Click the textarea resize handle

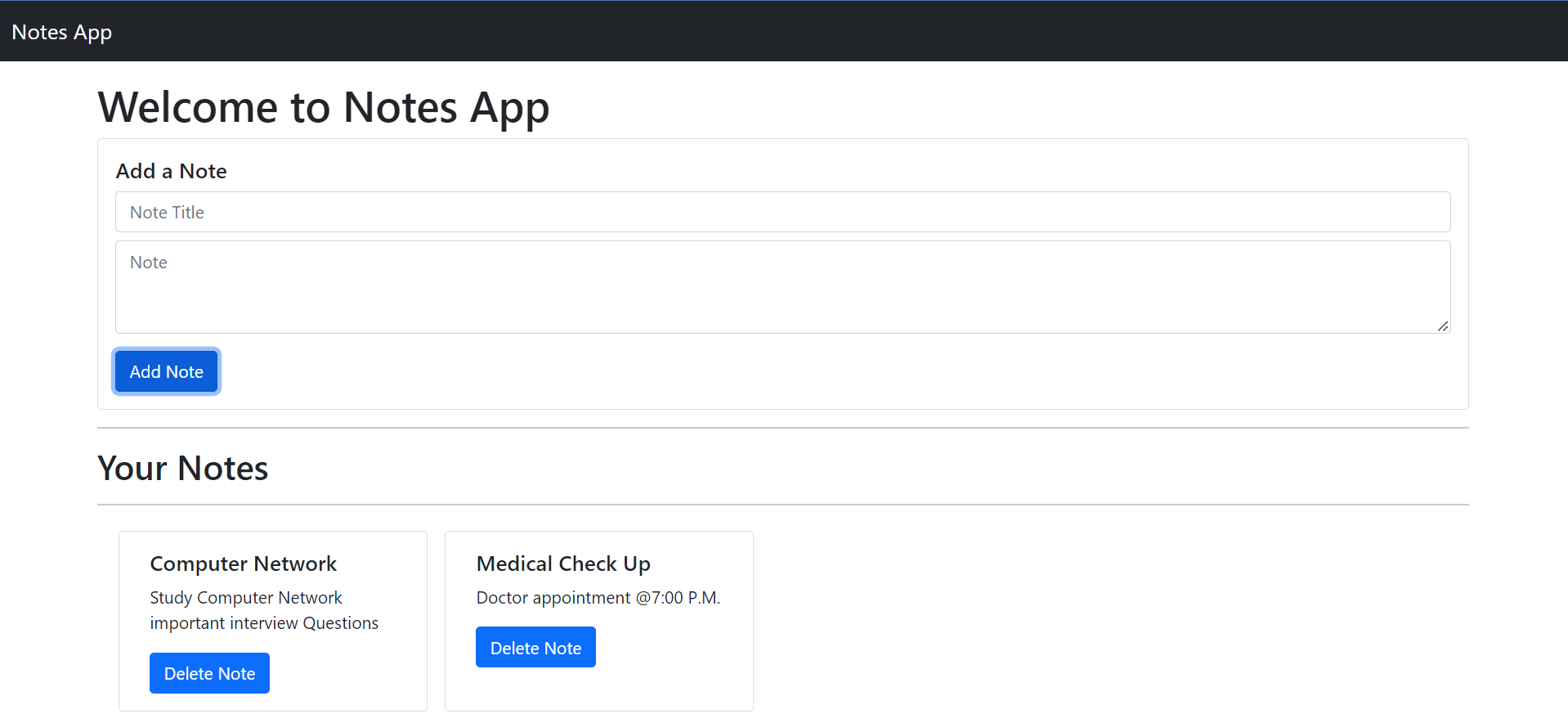coord(1441,326)
